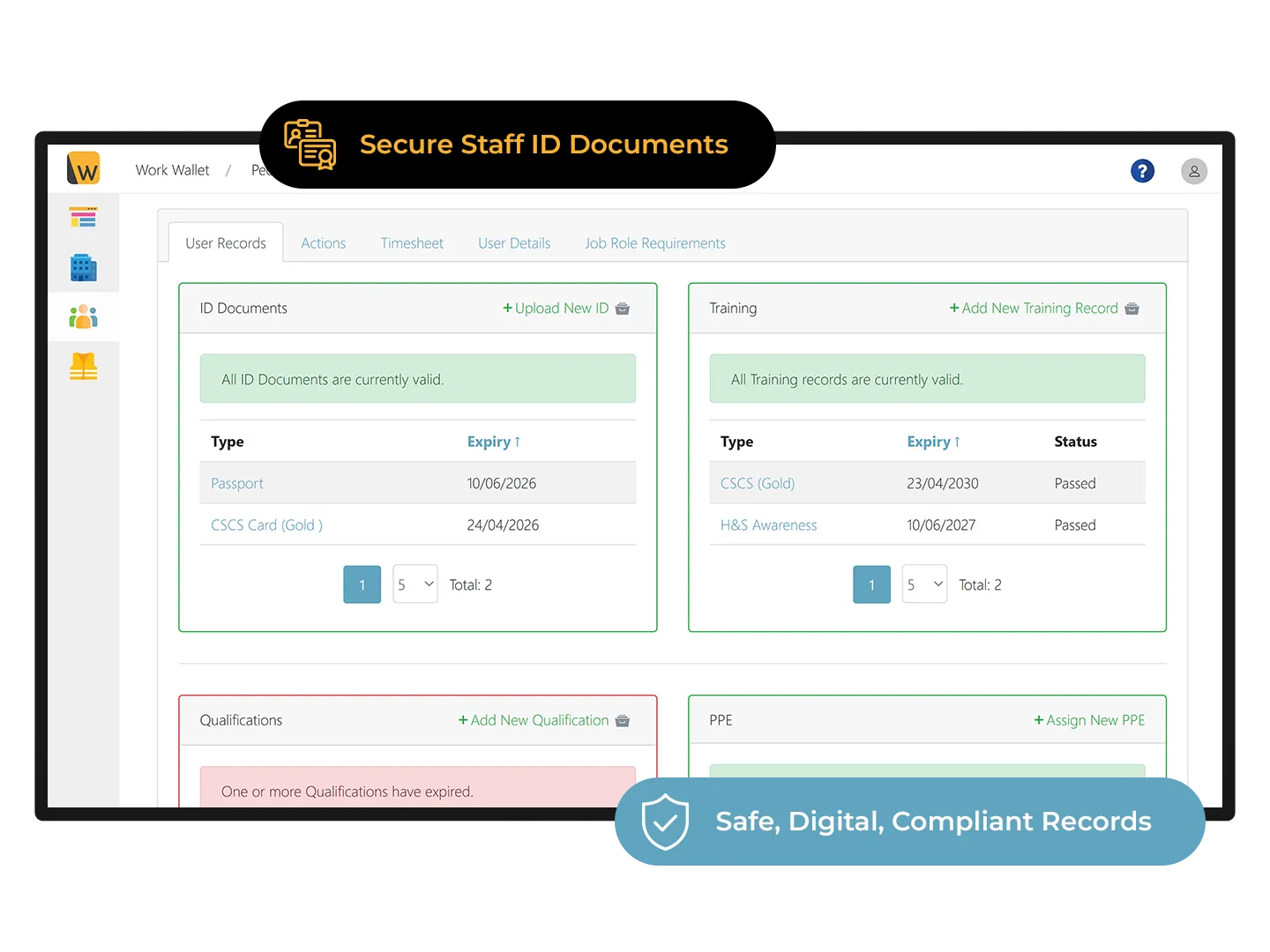Click the Upload New ID link
The image size is (1270, 952).
click(557, 309)
